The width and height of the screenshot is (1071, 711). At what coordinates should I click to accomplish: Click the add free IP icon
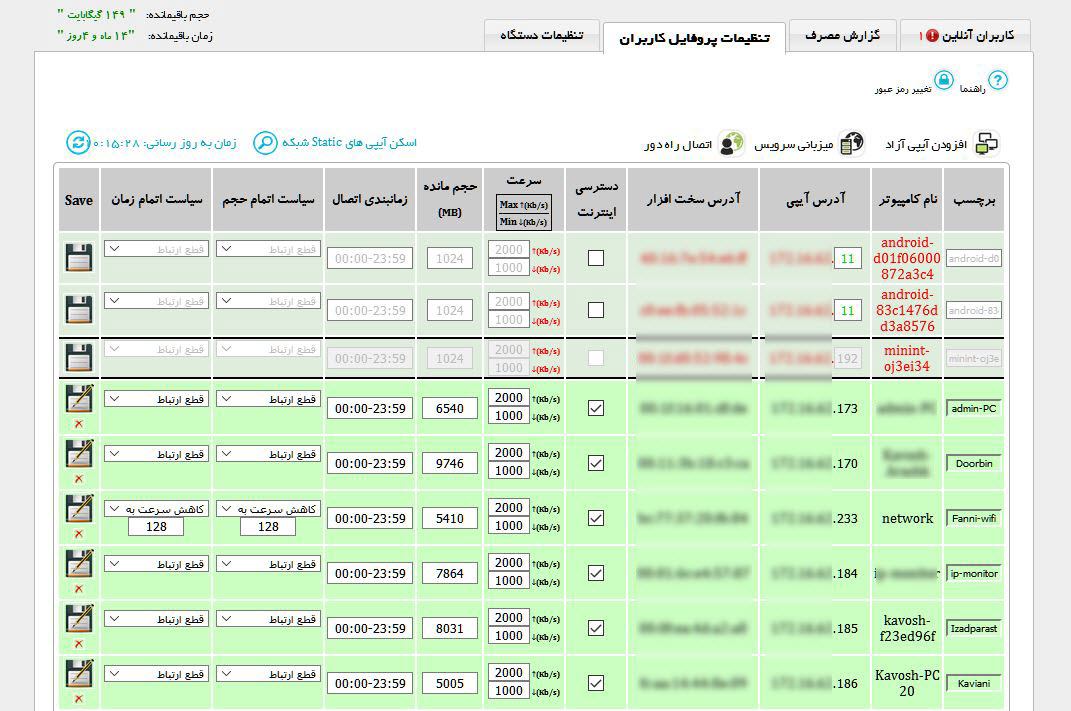[986, 143]
